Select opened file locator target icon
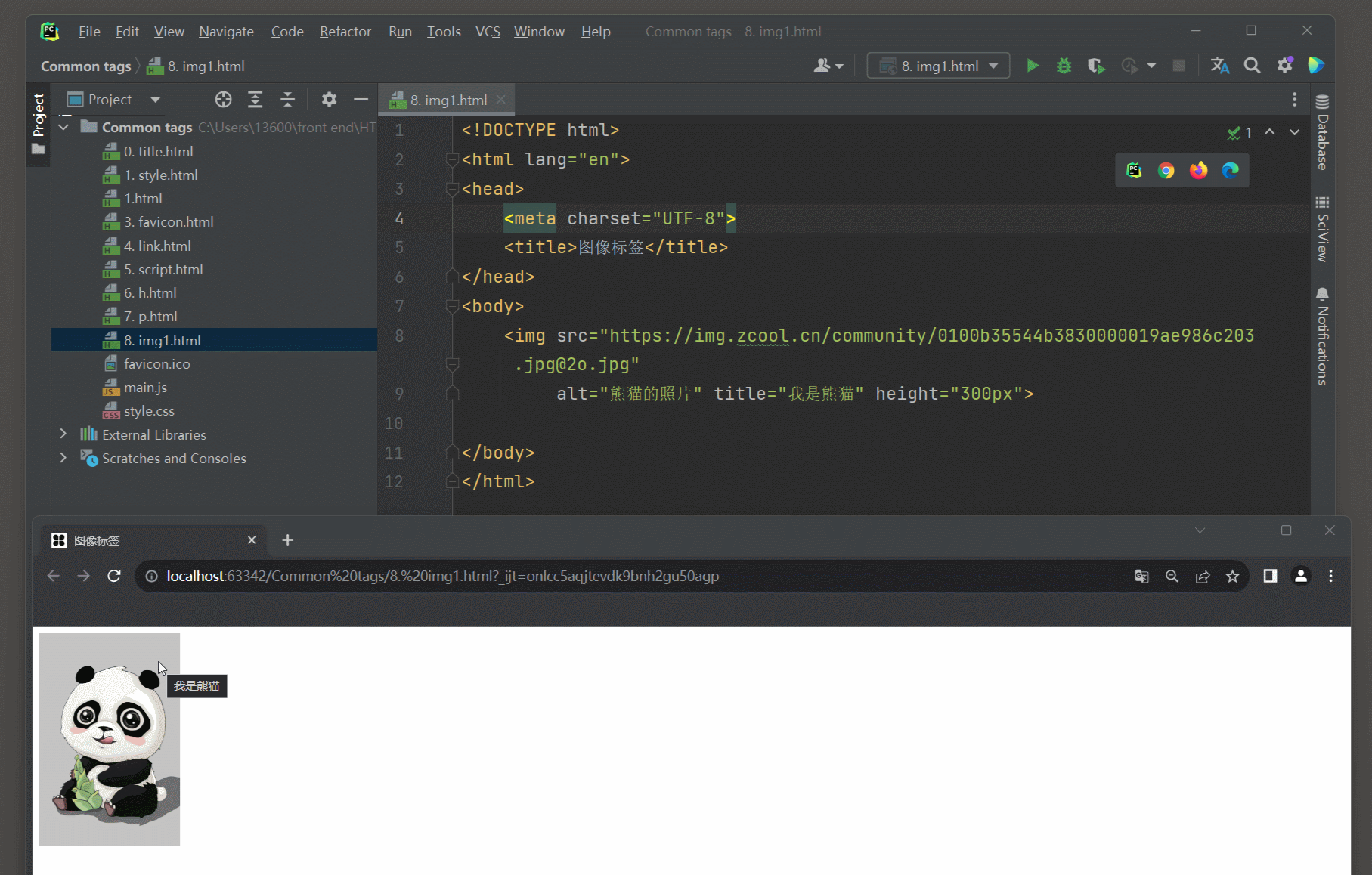The width and height of the screenshot is (1372, 875). (x=223, y=99)
